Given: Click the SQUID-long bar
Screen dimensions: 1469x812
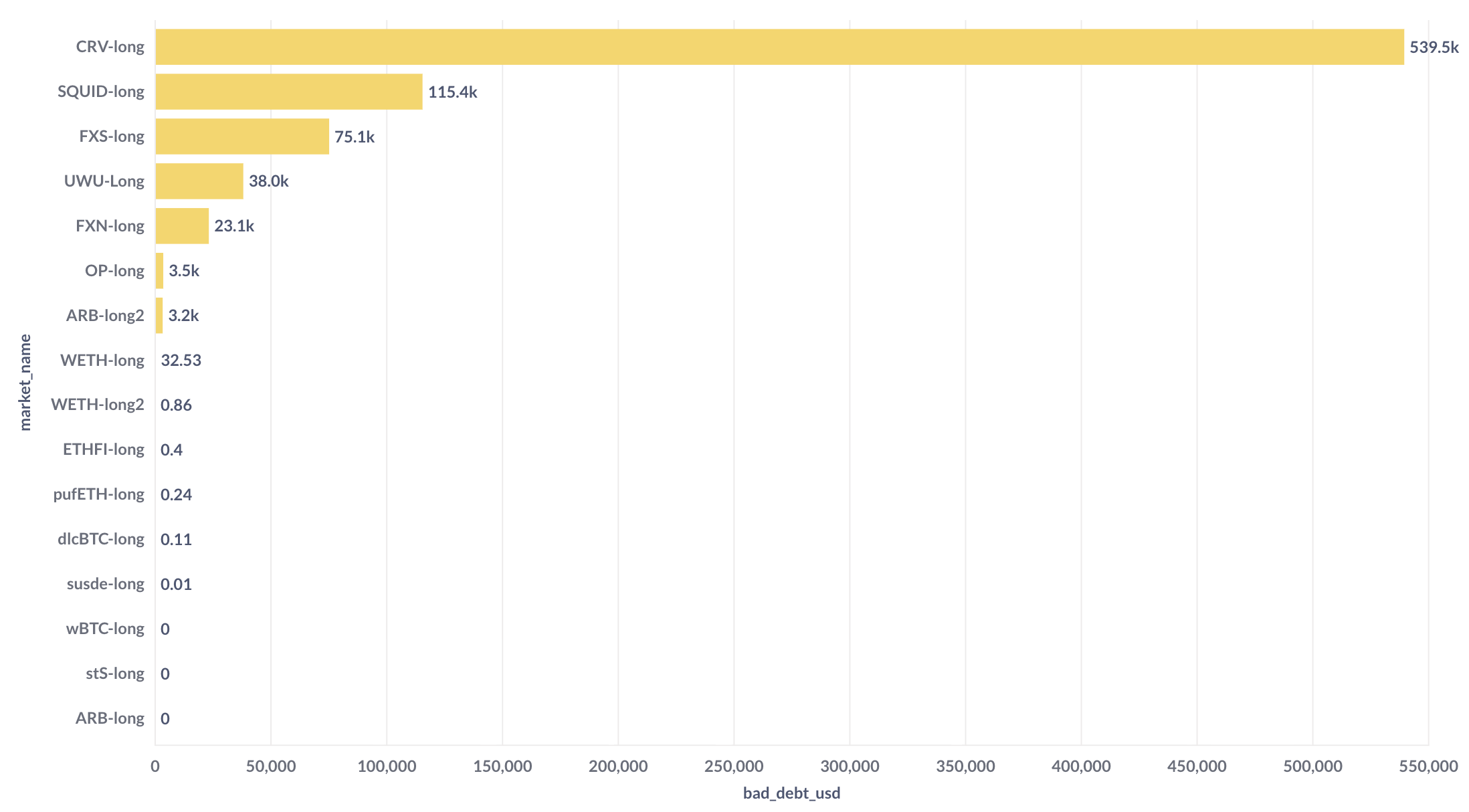Looking at the screenshot, I should click(x=289, y=92).
